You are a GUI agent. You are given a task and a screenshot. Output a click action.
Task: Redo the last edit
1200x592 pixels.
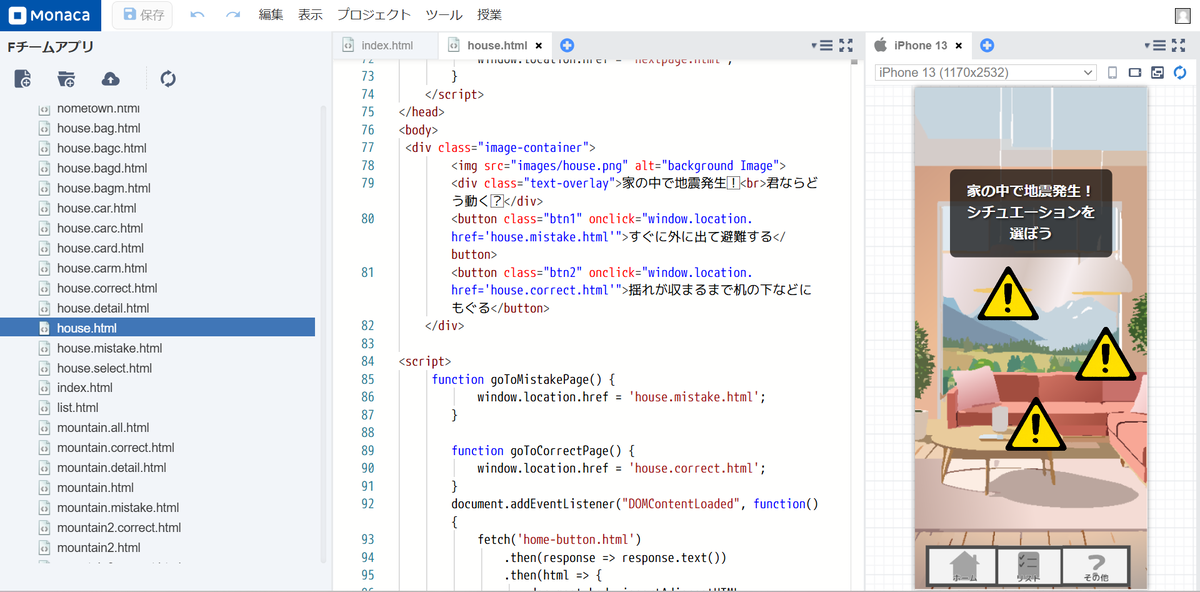pyautogui.click(x=232, y=15)
